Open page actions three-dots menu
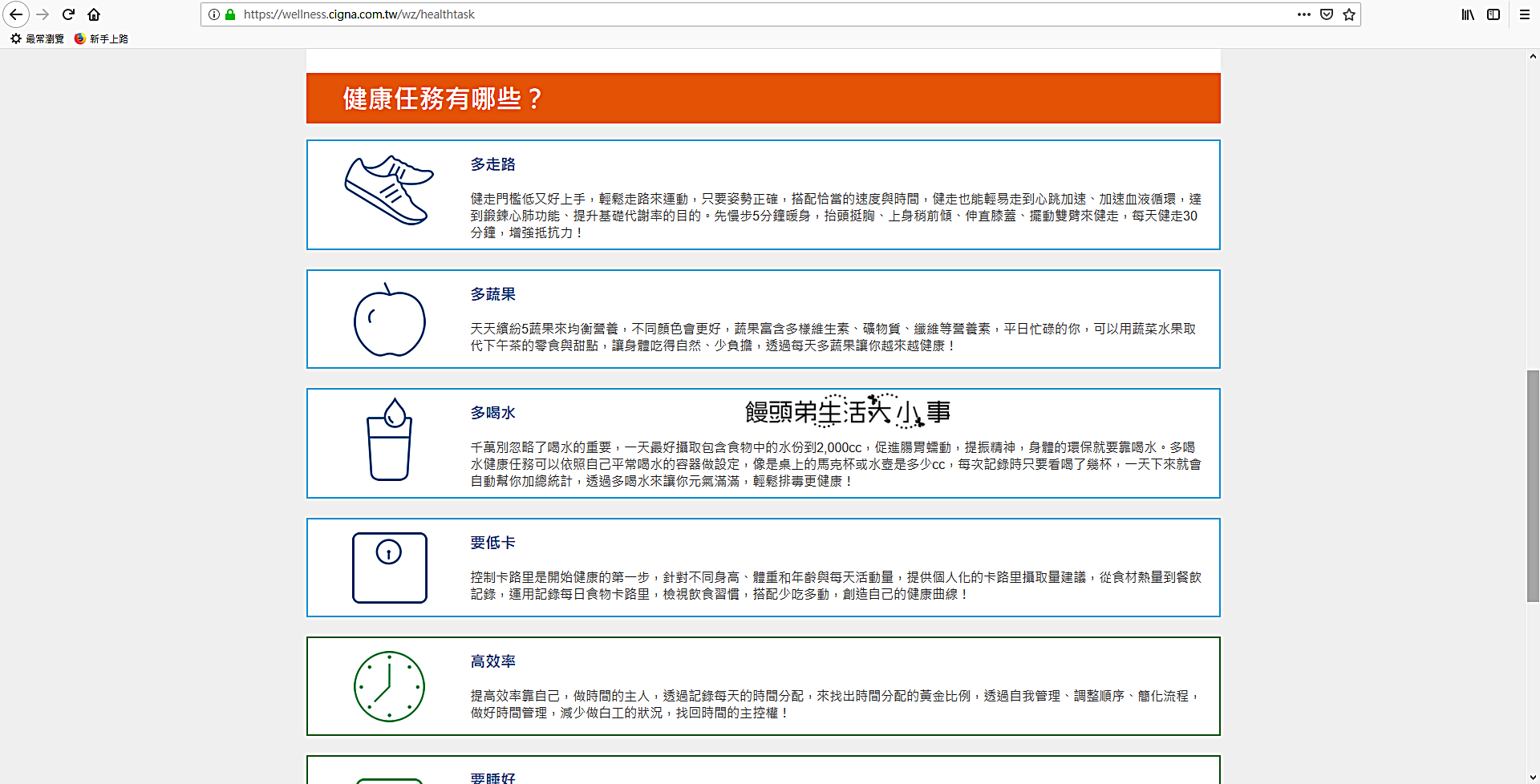This screenshot has width=1540, height=784. pos(1304,14)
